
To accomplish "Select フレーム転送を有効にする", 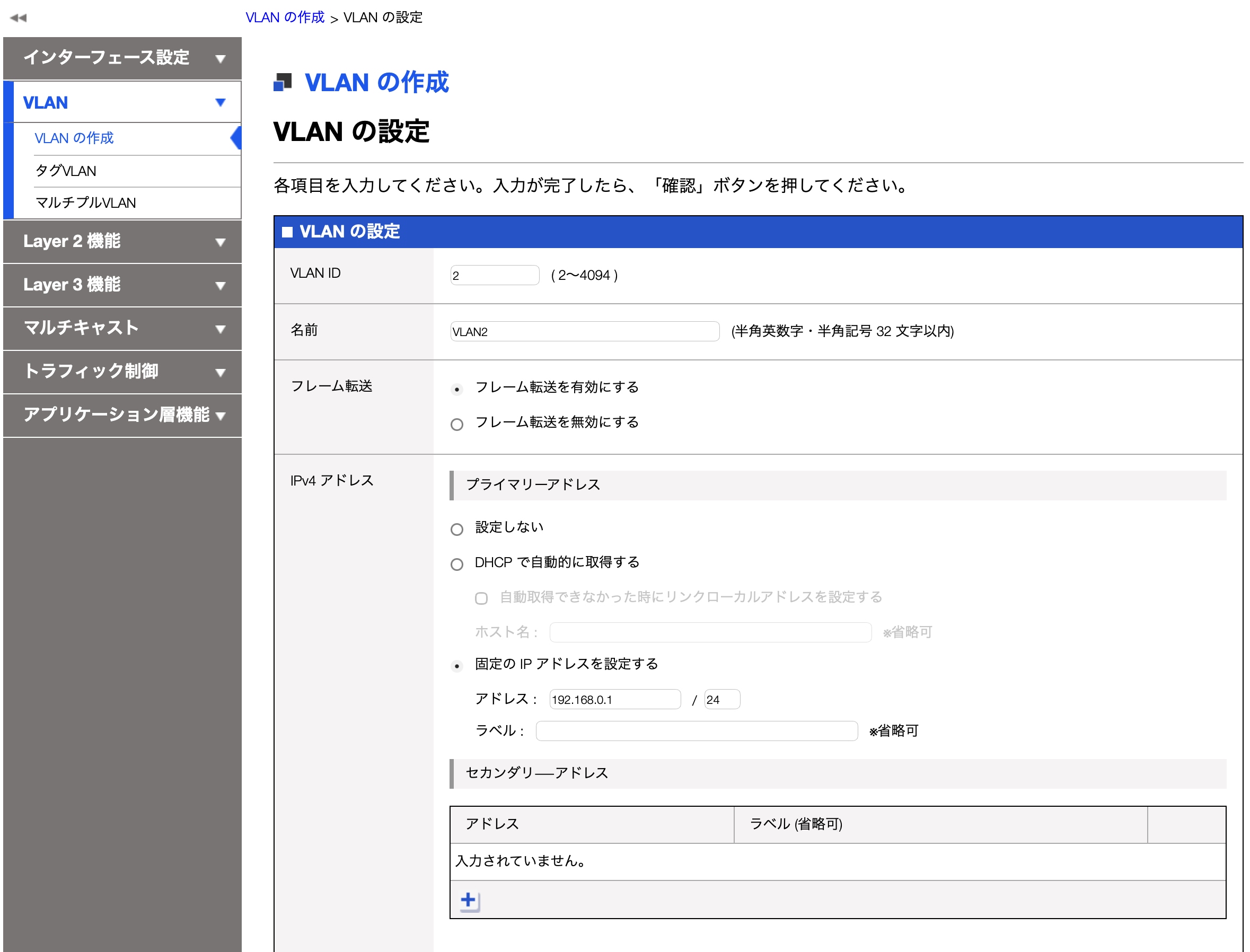I will [457, 389].
